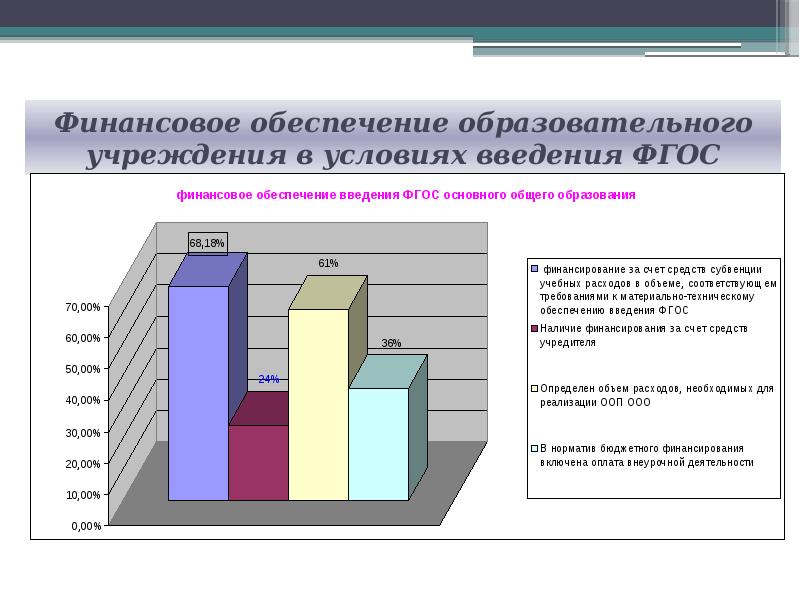The image size is (800, 600).
Task: Click the pale yellow legend color square
Action: point(534,388)
